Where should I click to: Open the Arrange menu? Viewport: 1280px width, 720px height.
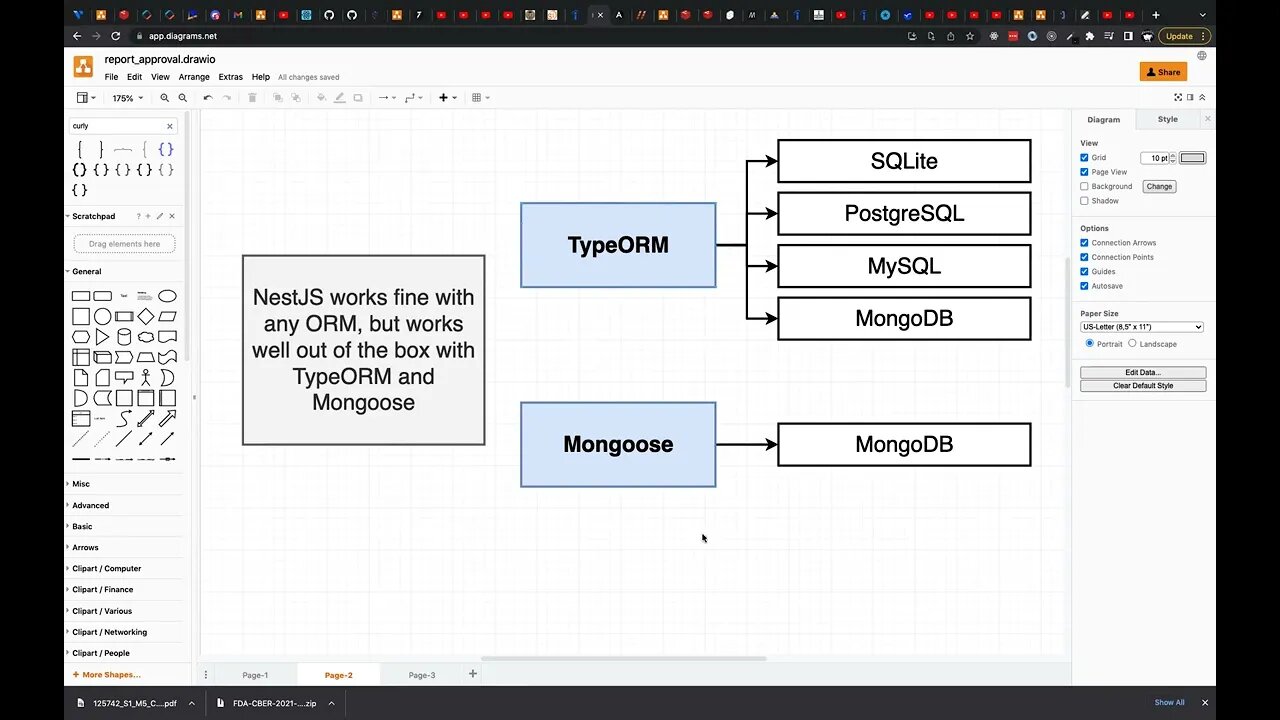click(x=194, y=77)
